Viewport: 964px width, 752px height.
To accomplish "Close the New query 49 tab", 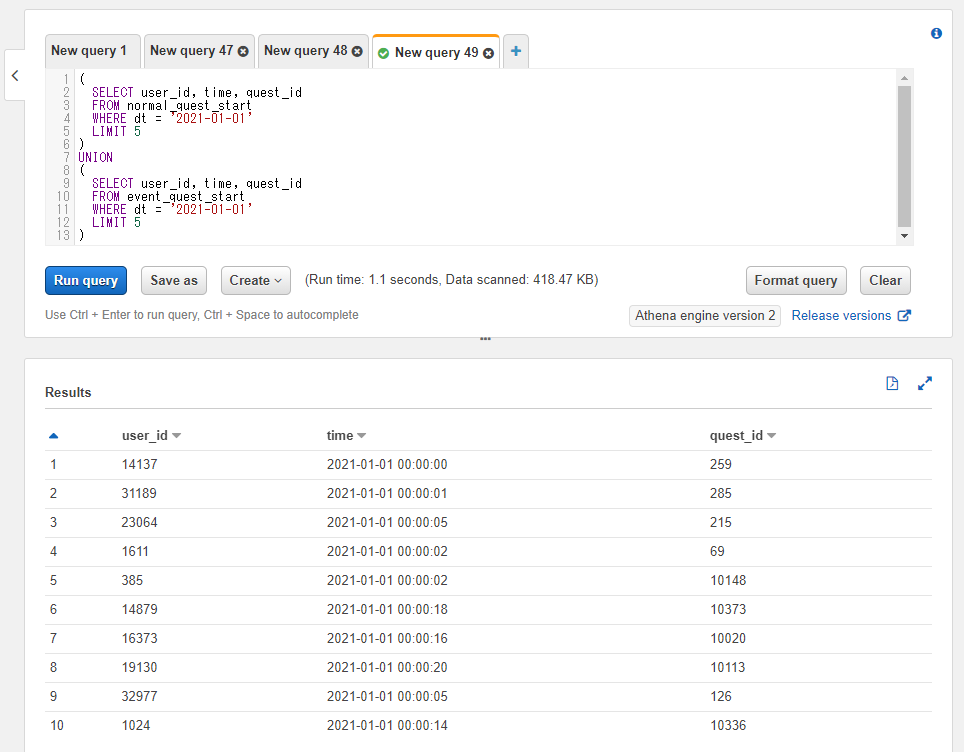I will (488, 53).
